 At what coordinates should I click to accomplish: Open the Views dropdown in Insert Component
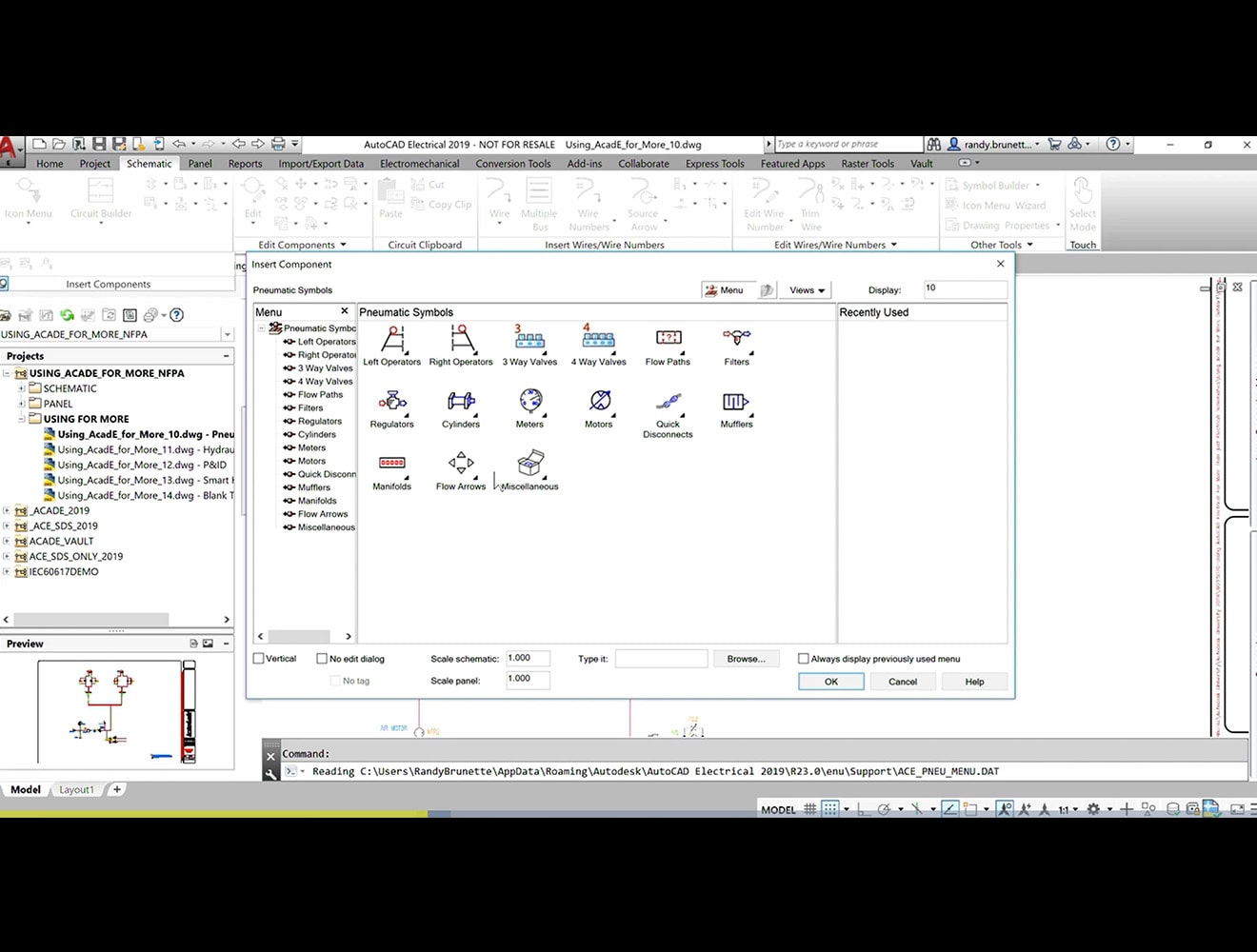pos(805,289)
